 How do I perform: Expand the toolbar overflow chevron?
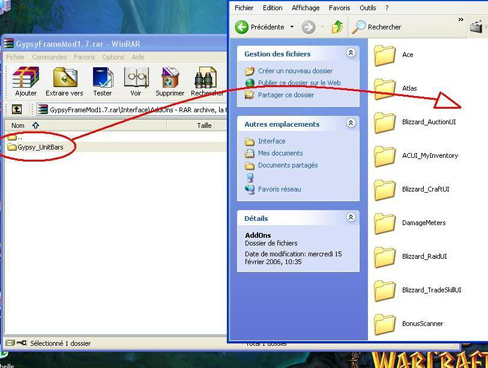(461, 20)
